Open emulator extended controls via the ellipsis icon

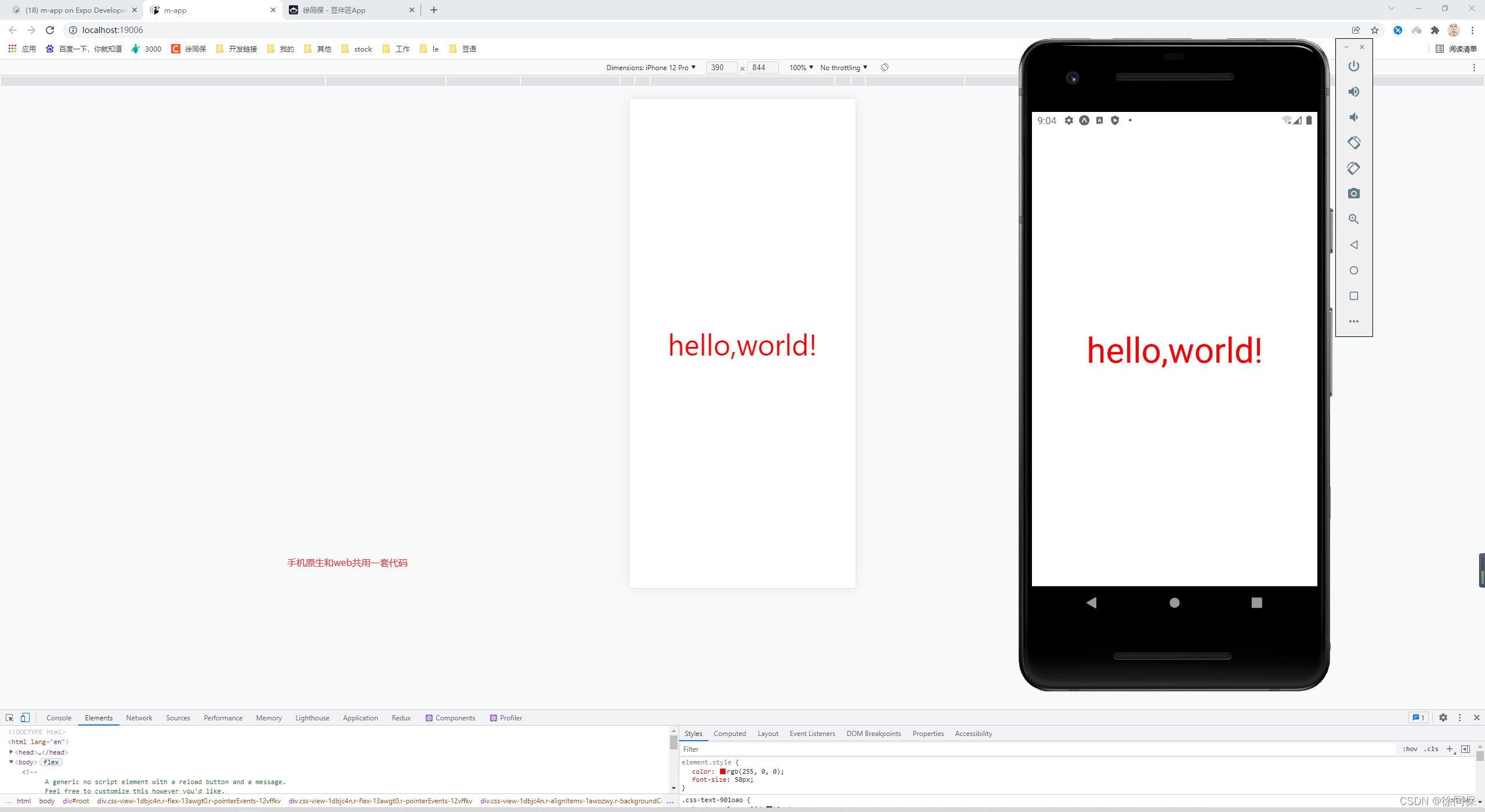pyautogui.click(x=1354, y=321)
